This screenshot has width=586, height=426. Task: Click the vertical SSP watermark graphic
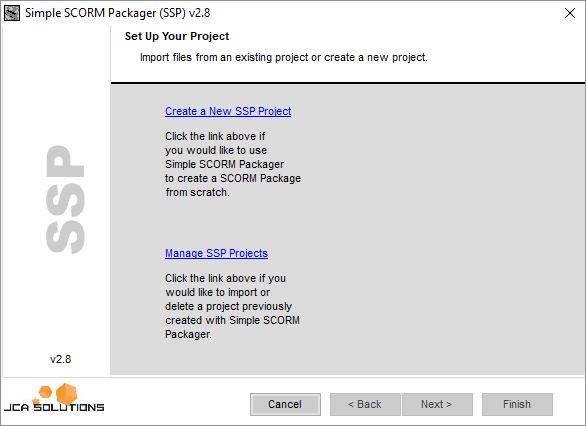65,200
